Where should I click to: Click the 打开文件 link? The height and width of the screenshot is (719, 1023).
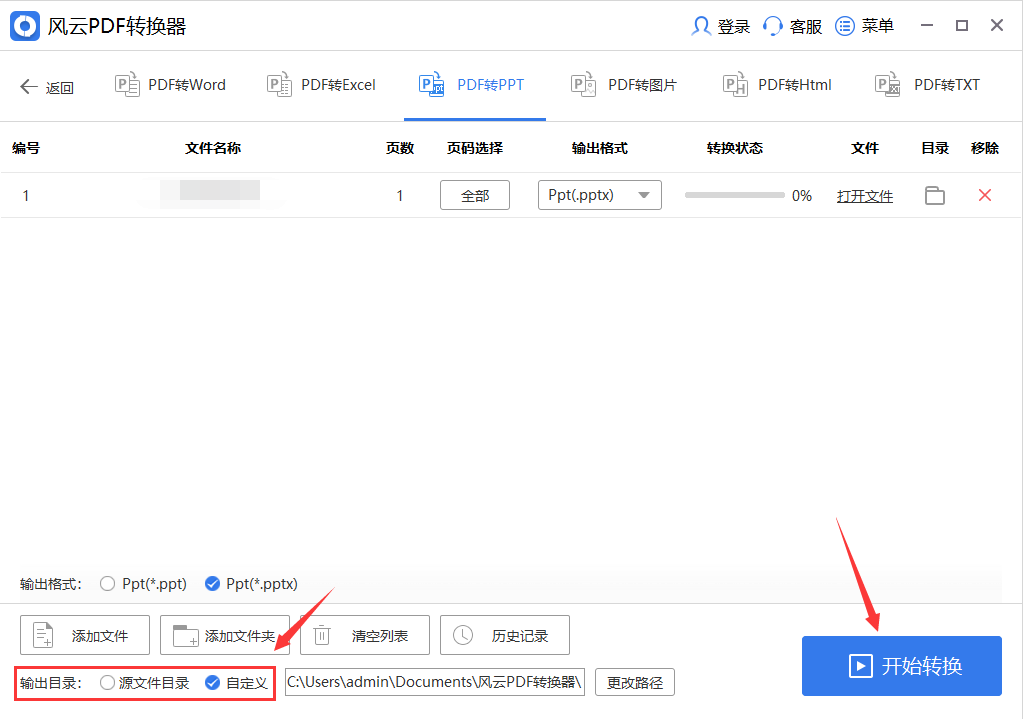[865, 196]
